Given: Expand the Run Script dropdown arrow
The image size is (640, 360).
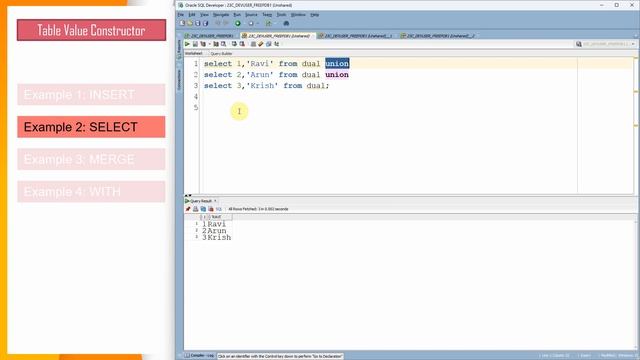Looking at the screenshot, I should (x=209, y=44).
